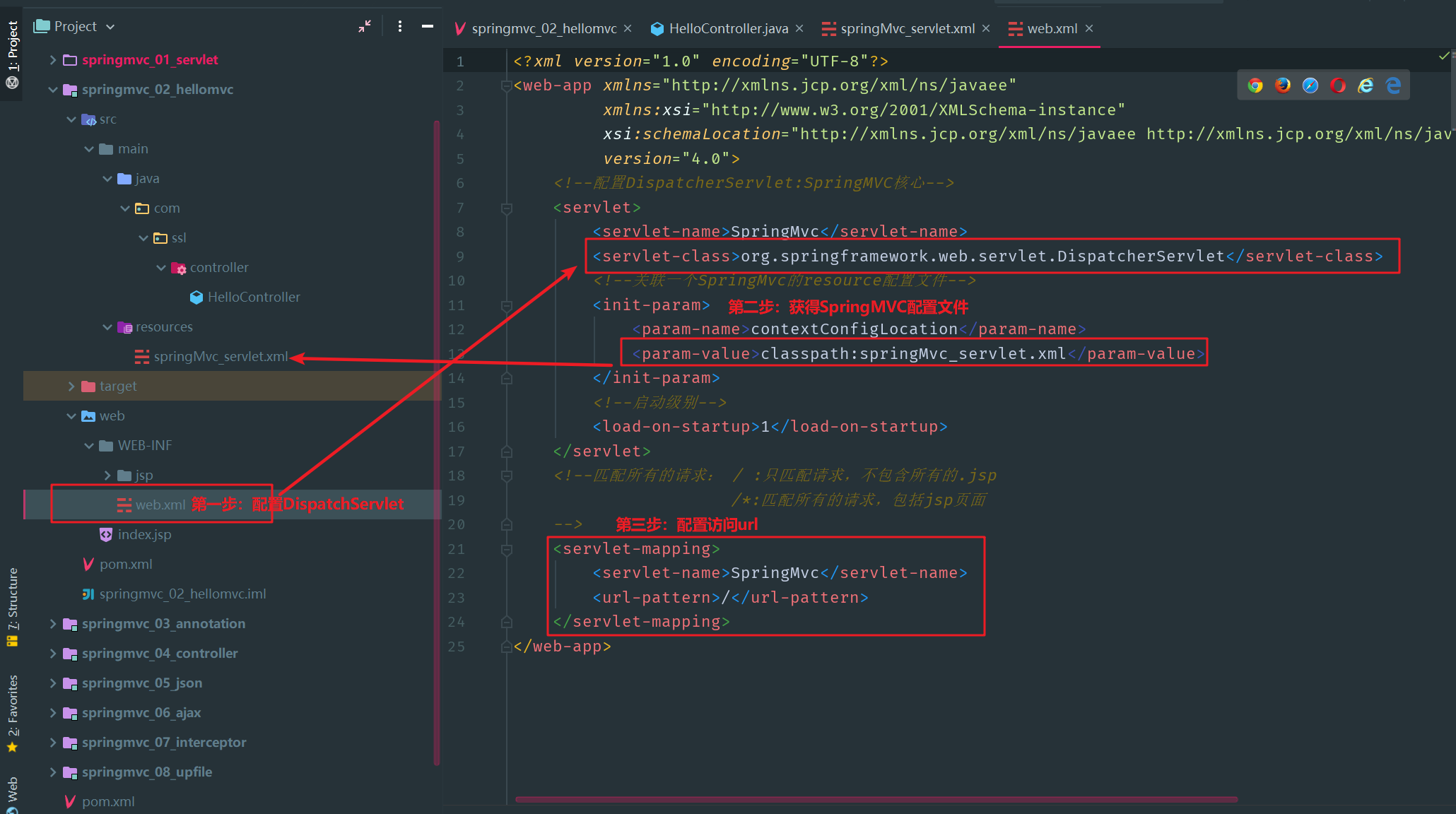
Task: Open in Safari browser icon
Action: pyautogui.click(x=1310, y=85)
